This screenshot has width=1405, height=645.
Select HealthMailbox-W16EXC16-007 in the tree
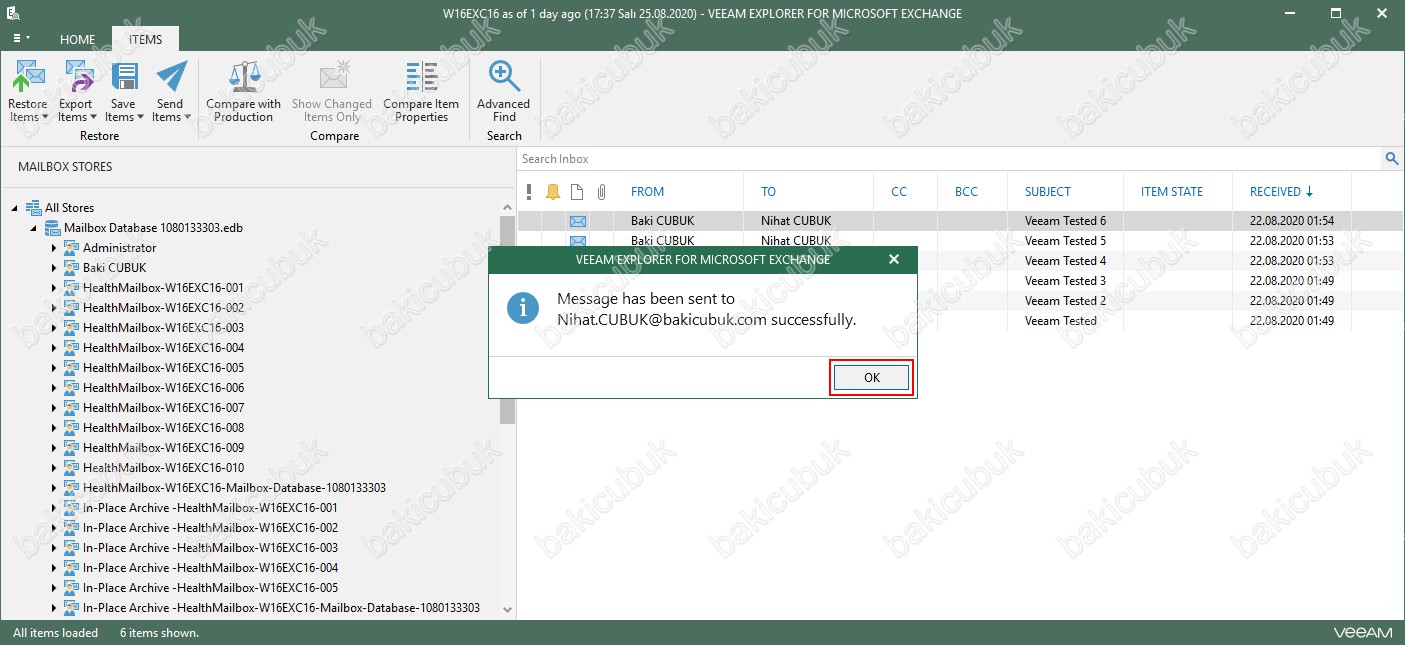click(163, 408)
